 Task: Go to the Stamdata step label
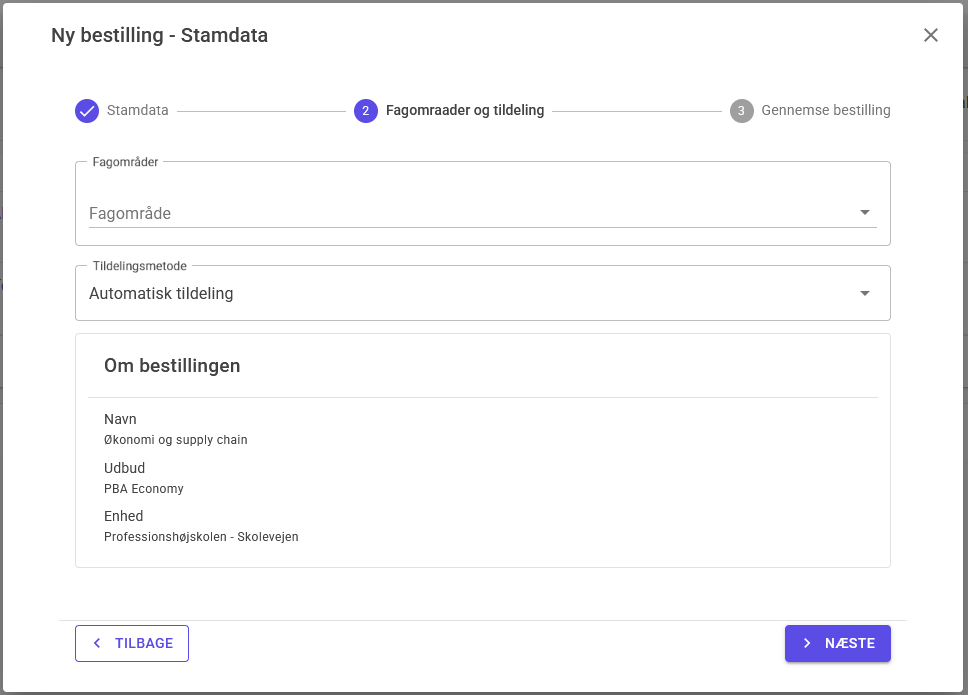click(138, 111)
